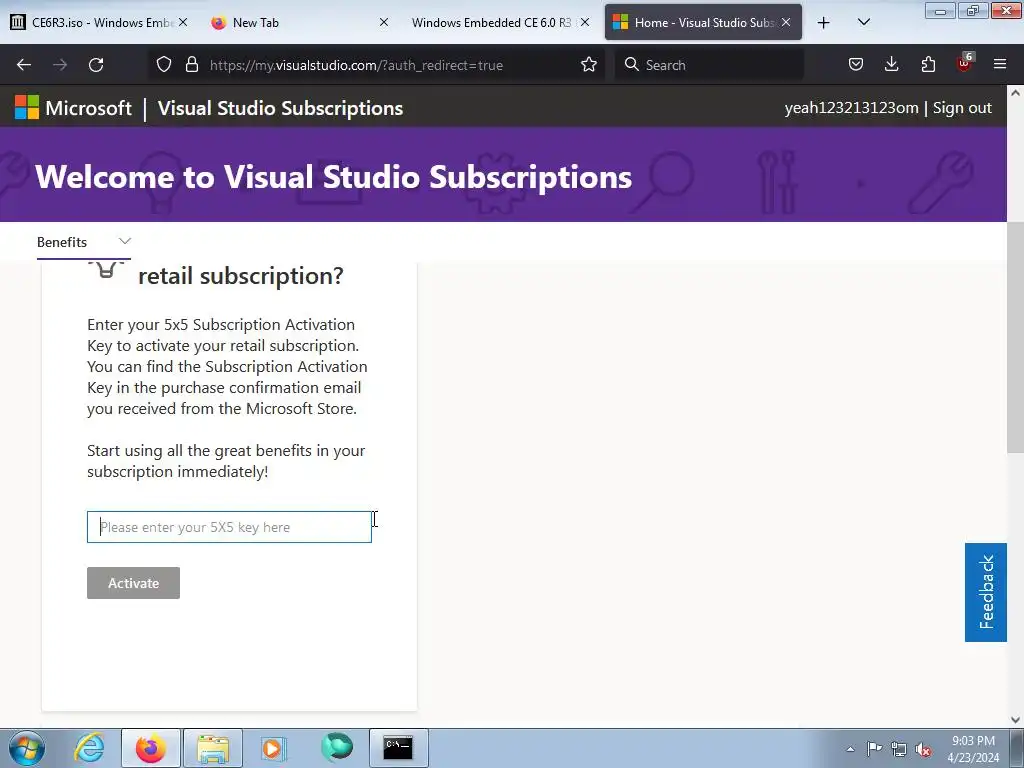Image resolution: width=1024 pixels, height=768 pixels.
Task: Click the page vertical scrollbar thumb
Action: pyautogui.click(x=1015, y=336)
